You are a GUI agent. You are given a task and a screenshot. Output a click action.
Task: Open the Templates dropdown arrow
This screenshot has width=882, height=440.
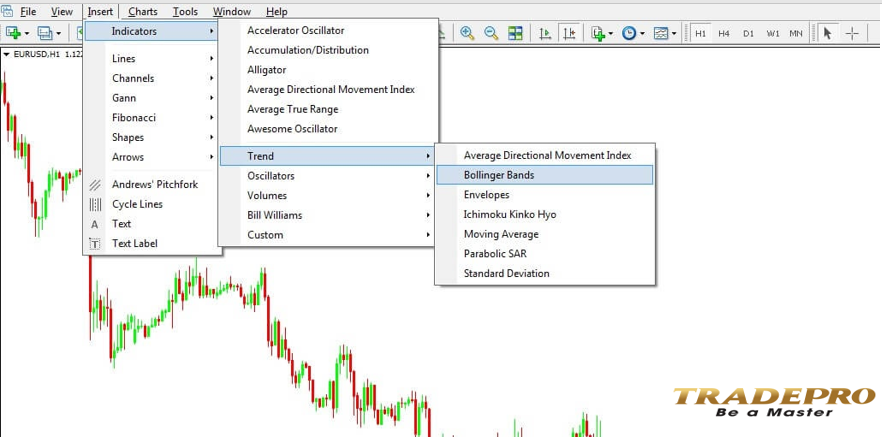coord(674,34)
